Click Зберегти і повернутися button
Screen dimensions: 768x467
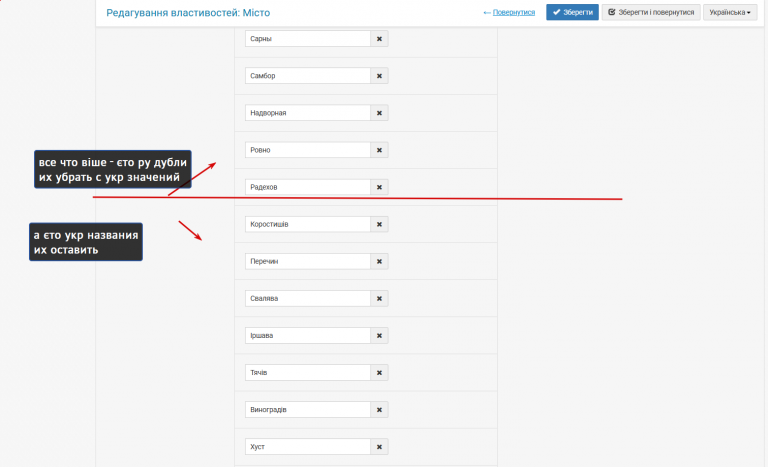[x=651, y=12]
